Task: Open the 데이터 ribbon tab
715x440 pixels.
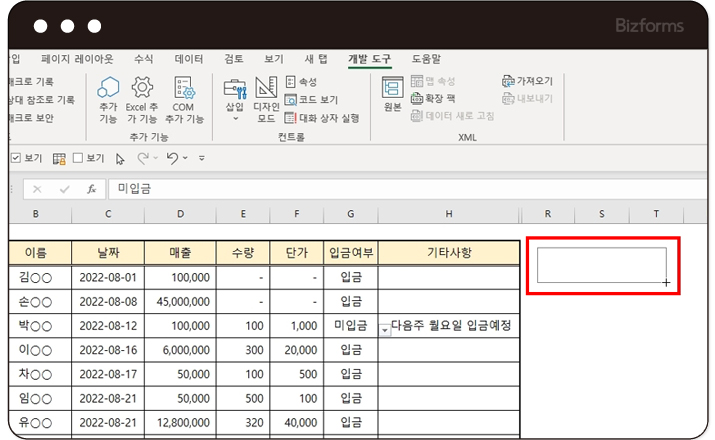Action: click(189, 59)
